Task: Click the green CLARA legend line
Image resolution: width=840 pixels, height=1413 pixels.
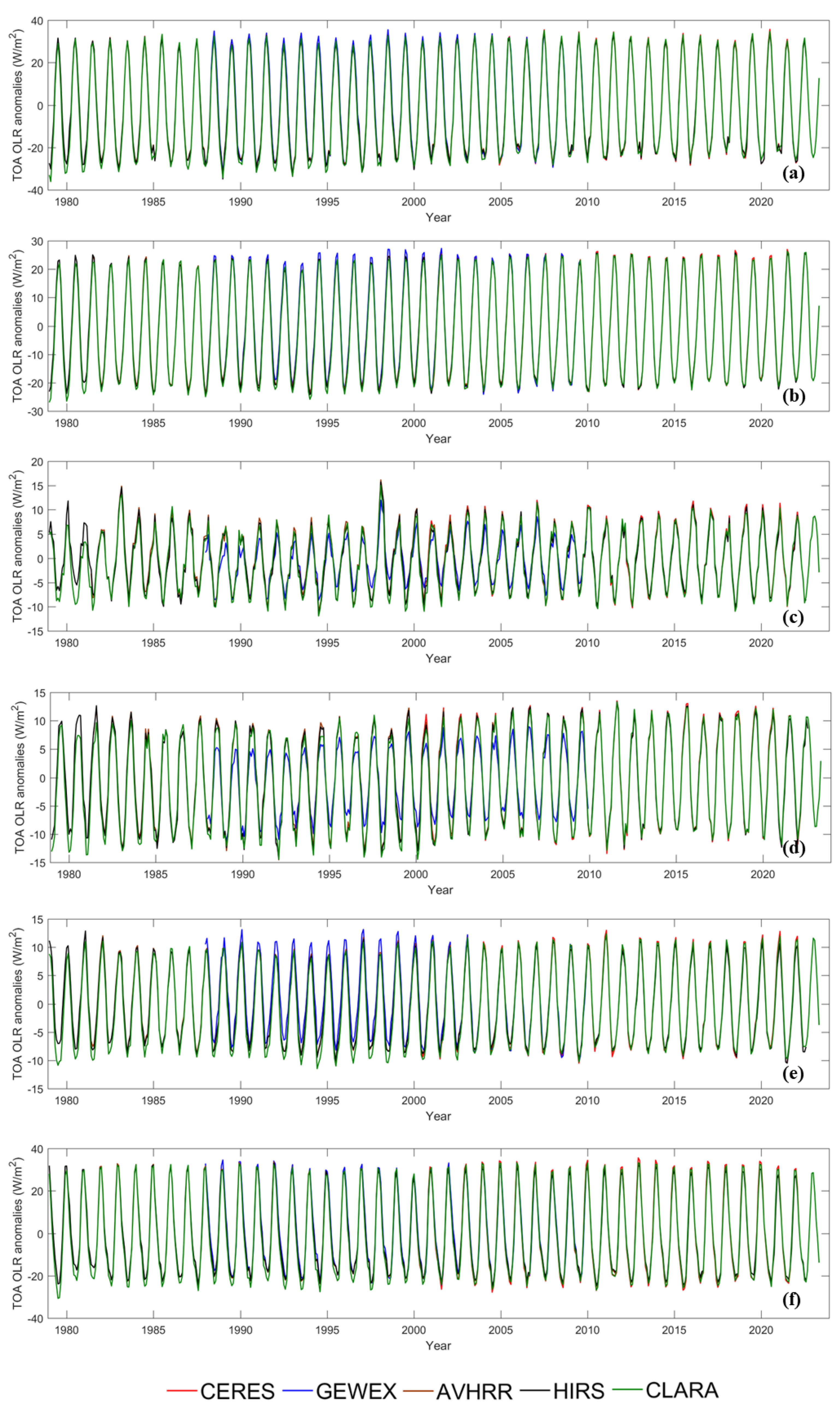Action: click(x=627, y=1390)
